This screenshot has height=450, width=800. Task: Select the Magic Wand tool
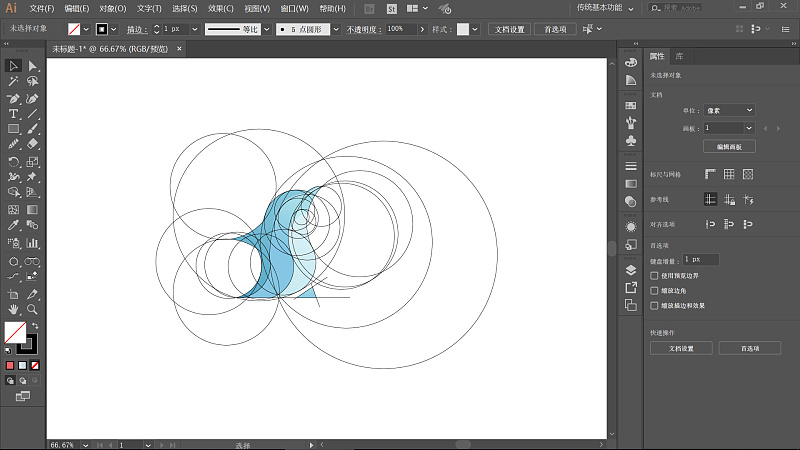14,81
